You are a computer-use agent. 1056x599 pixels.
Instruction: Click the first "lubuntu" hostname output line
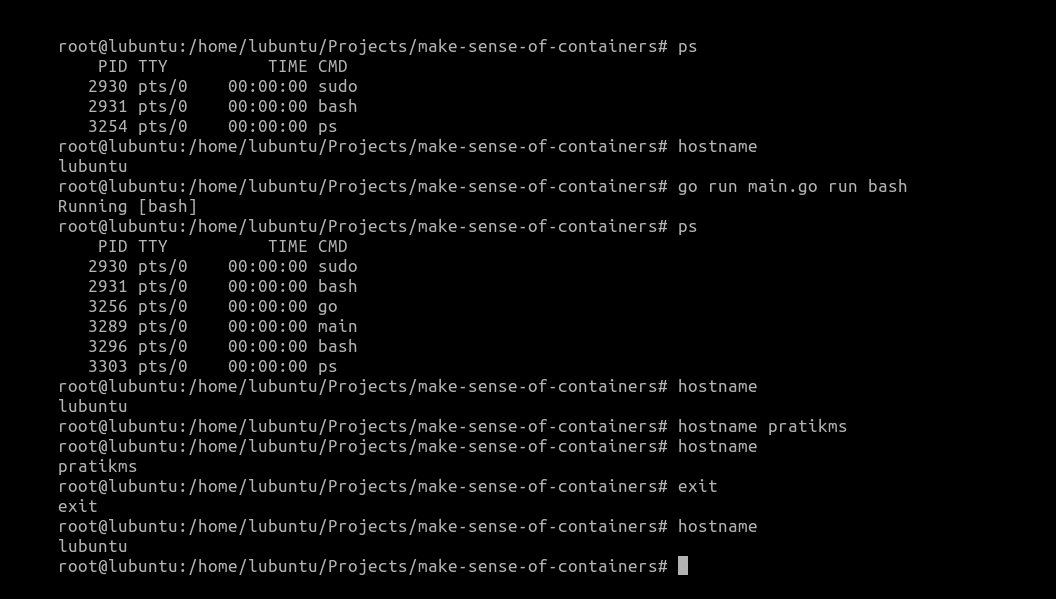coord(93,166)
